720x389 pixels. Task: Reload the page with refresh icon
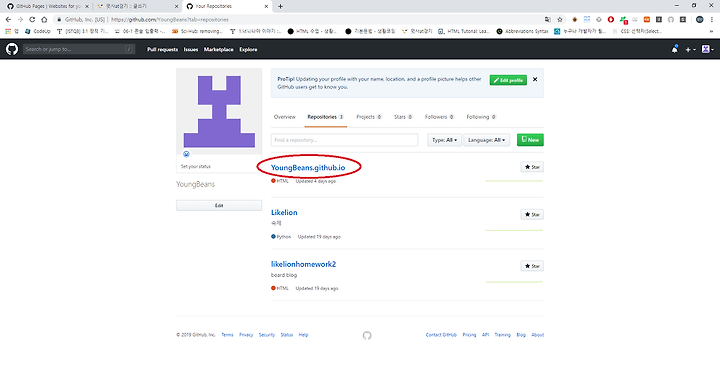[x=32, y=20]
